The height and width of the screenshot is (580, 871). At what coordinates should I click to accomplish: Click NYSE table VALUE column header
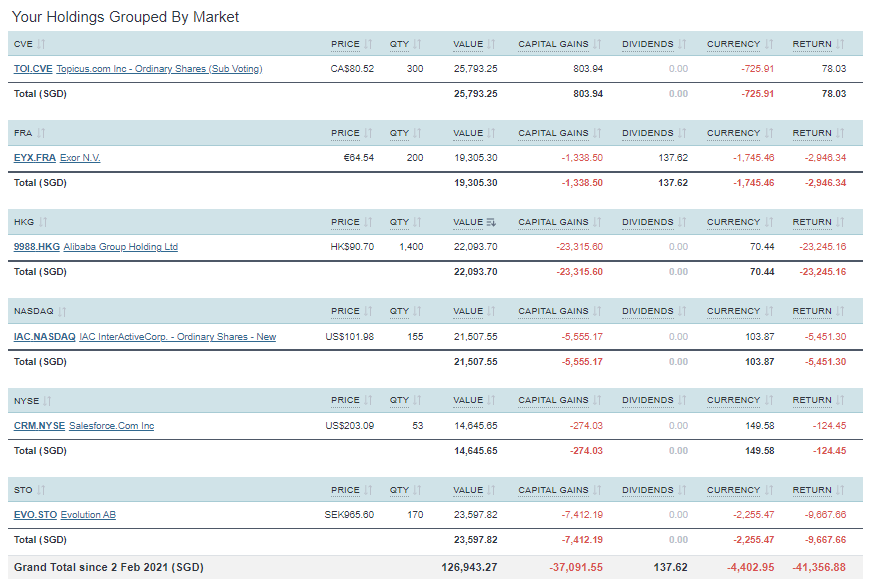pyautogui.click(x=468, y=400)
